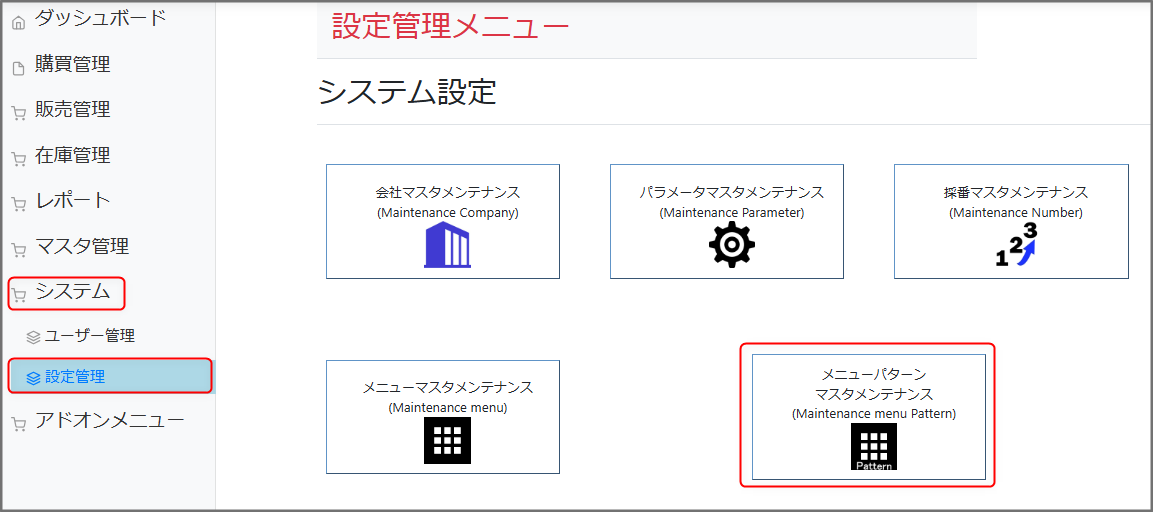1153x512 pixels.
Task: Open the レポート menu item
Action: click(x=72, y=200)
